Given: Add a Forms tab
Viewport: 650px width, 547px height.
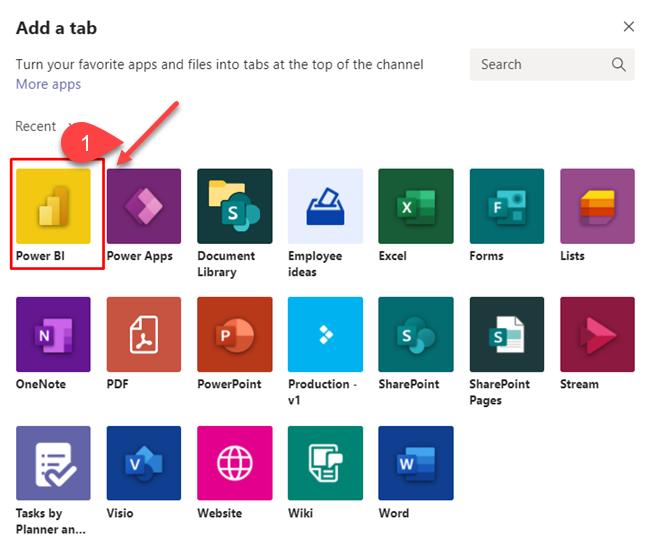Looking at the screenshot, I should (x=507, y=206).
